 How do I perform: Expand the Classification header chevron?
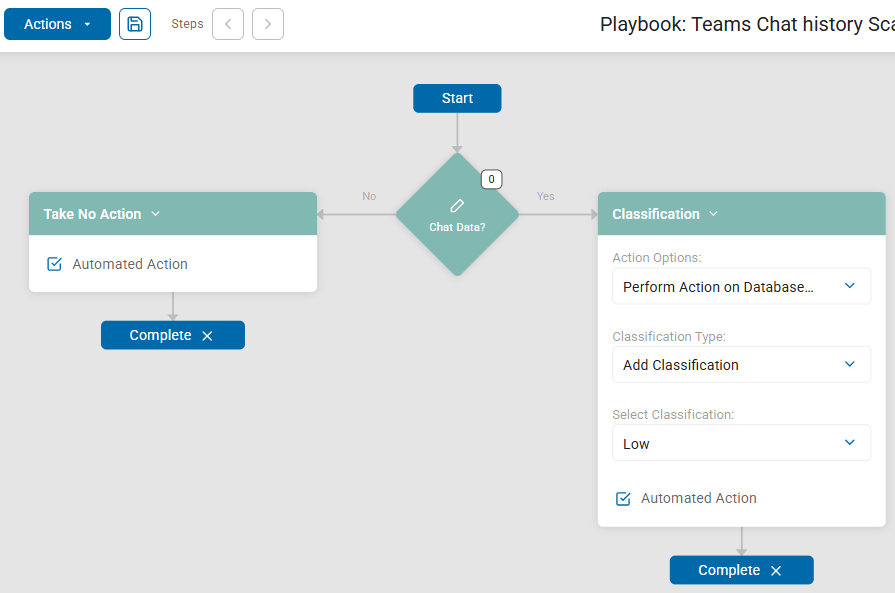(714, 214)
